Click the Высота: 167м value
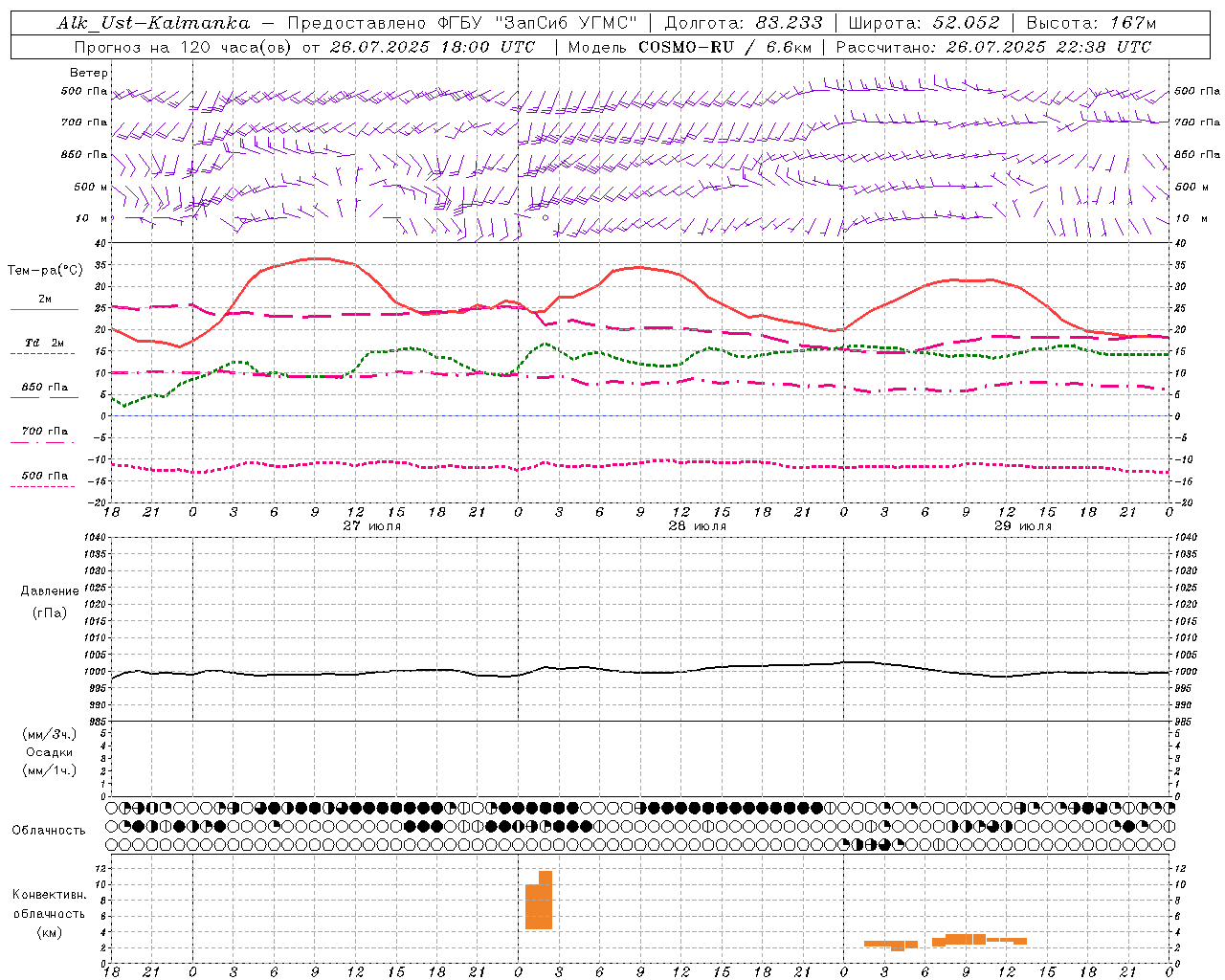 1091,23
